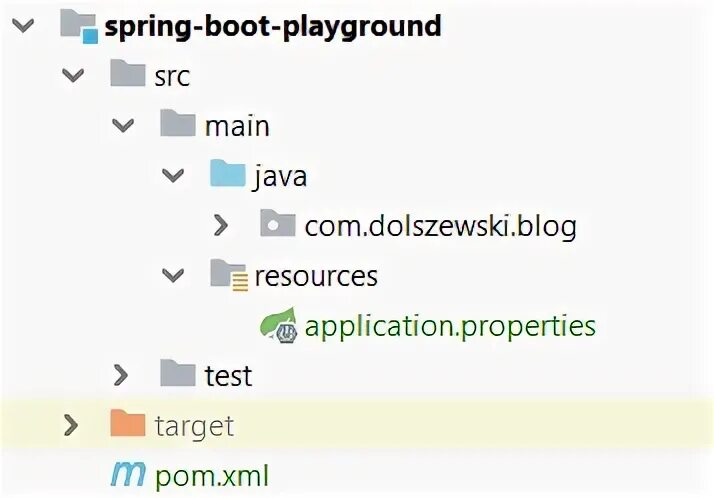The image size is (714, 498).
Task: Click the main folder icon
Action: pos(178,124)
